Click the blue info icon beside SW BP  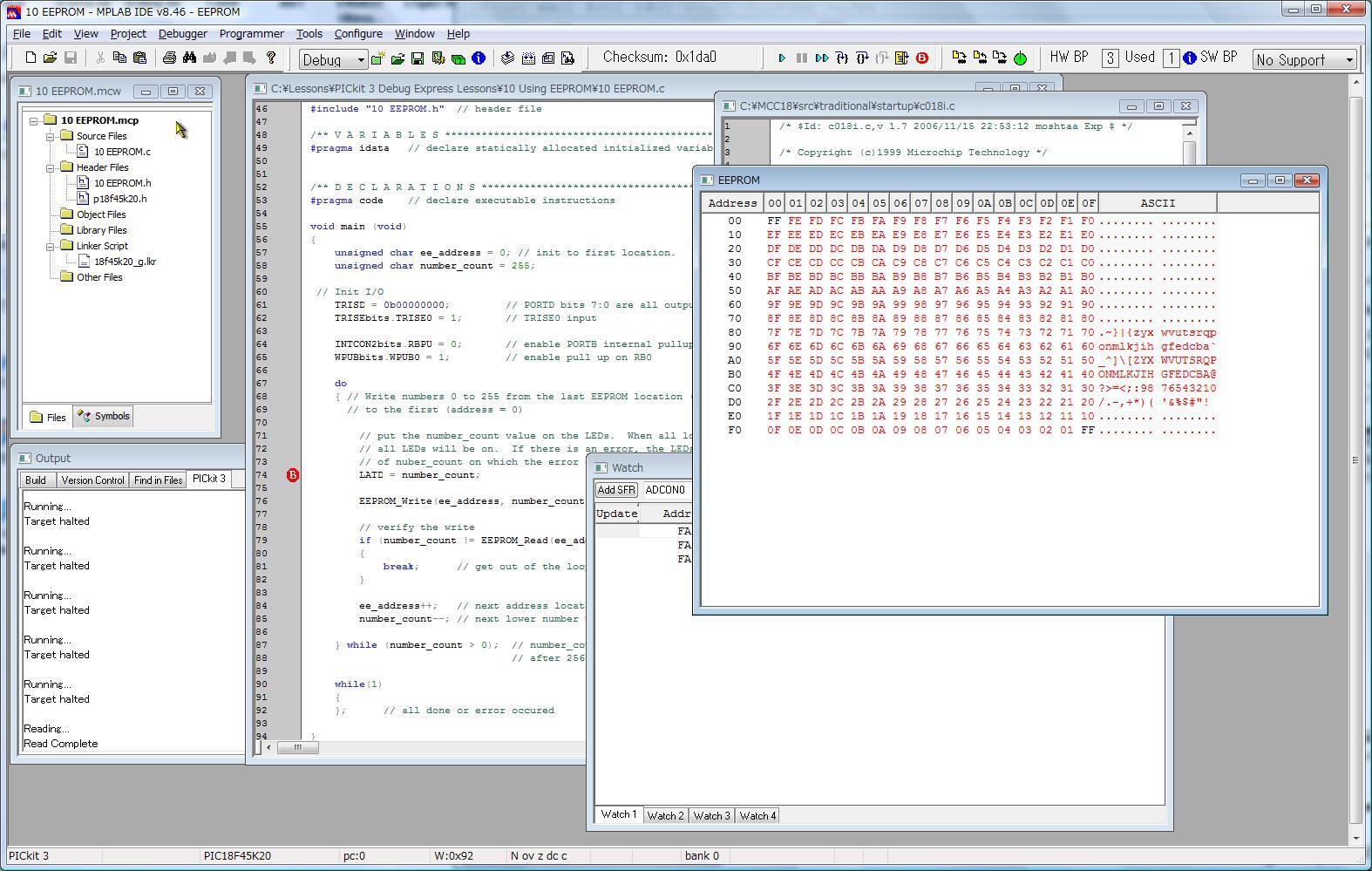click(x=1189, y=58)
